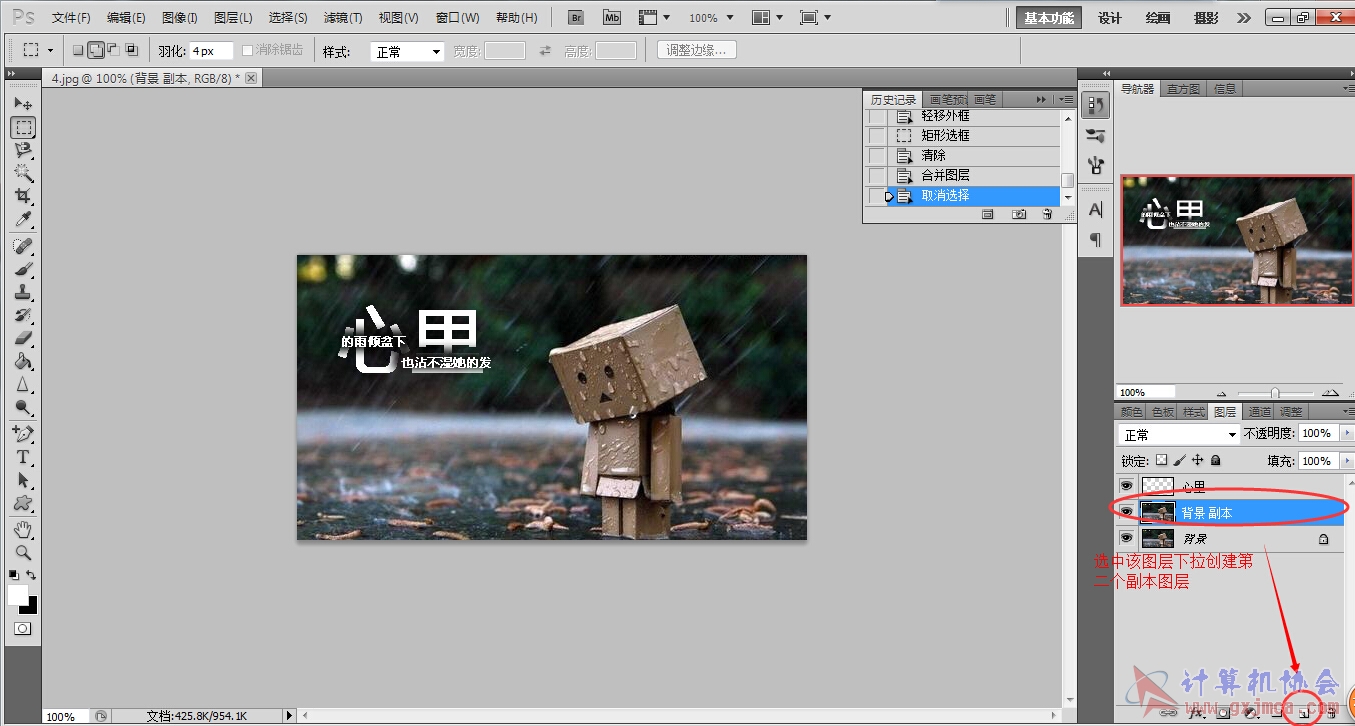This screenshot has width=1355, height=726.
Task: Select the Eyedropper tool
Action: (x=23, y=220)
